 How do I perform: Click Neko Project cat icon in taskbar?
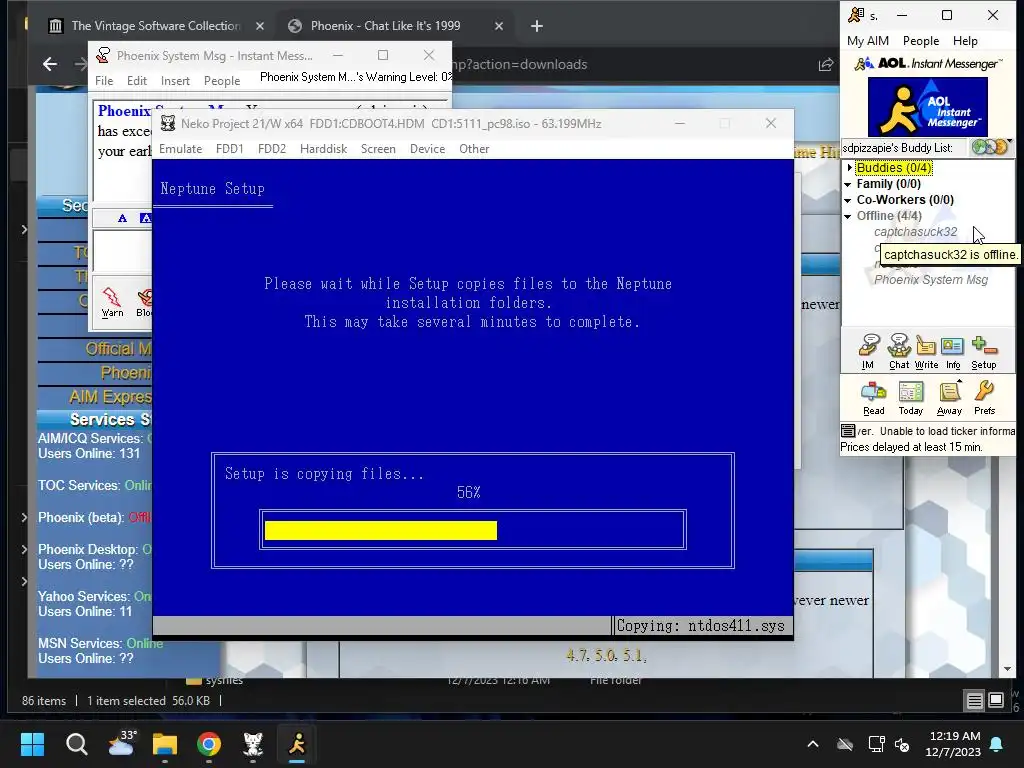tap(253, 744)
